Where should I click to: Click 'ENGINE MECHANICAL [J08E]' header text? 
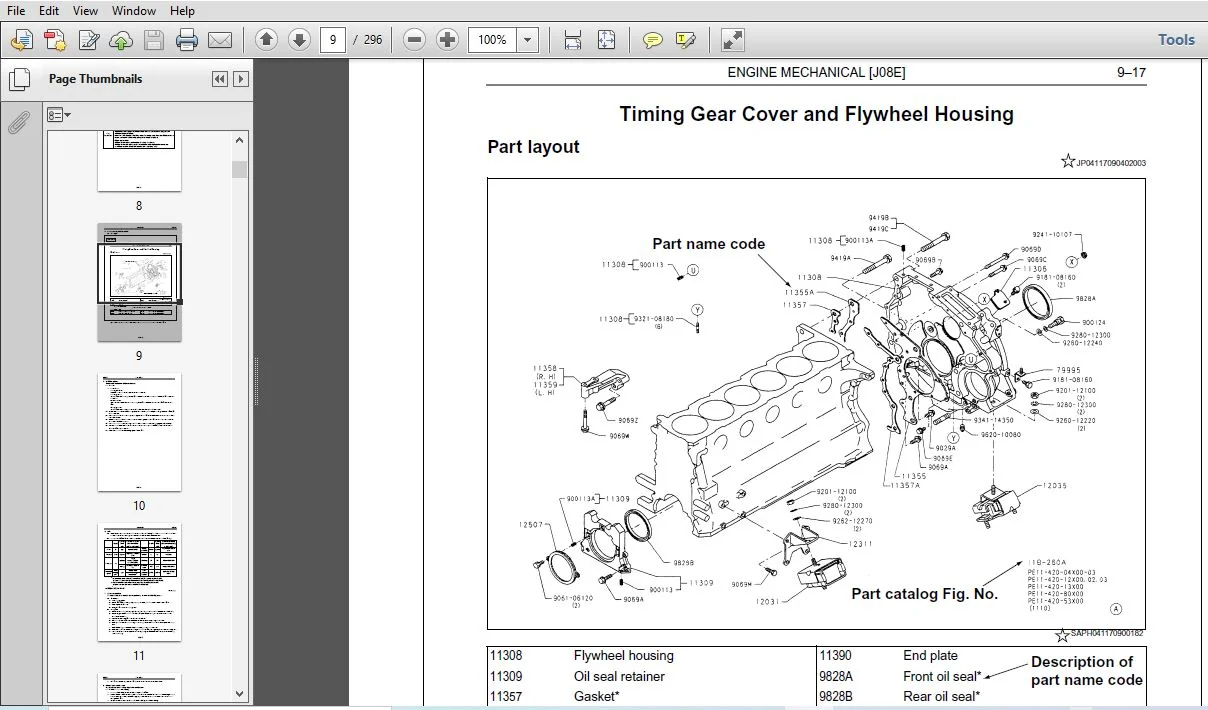(816, 72)
